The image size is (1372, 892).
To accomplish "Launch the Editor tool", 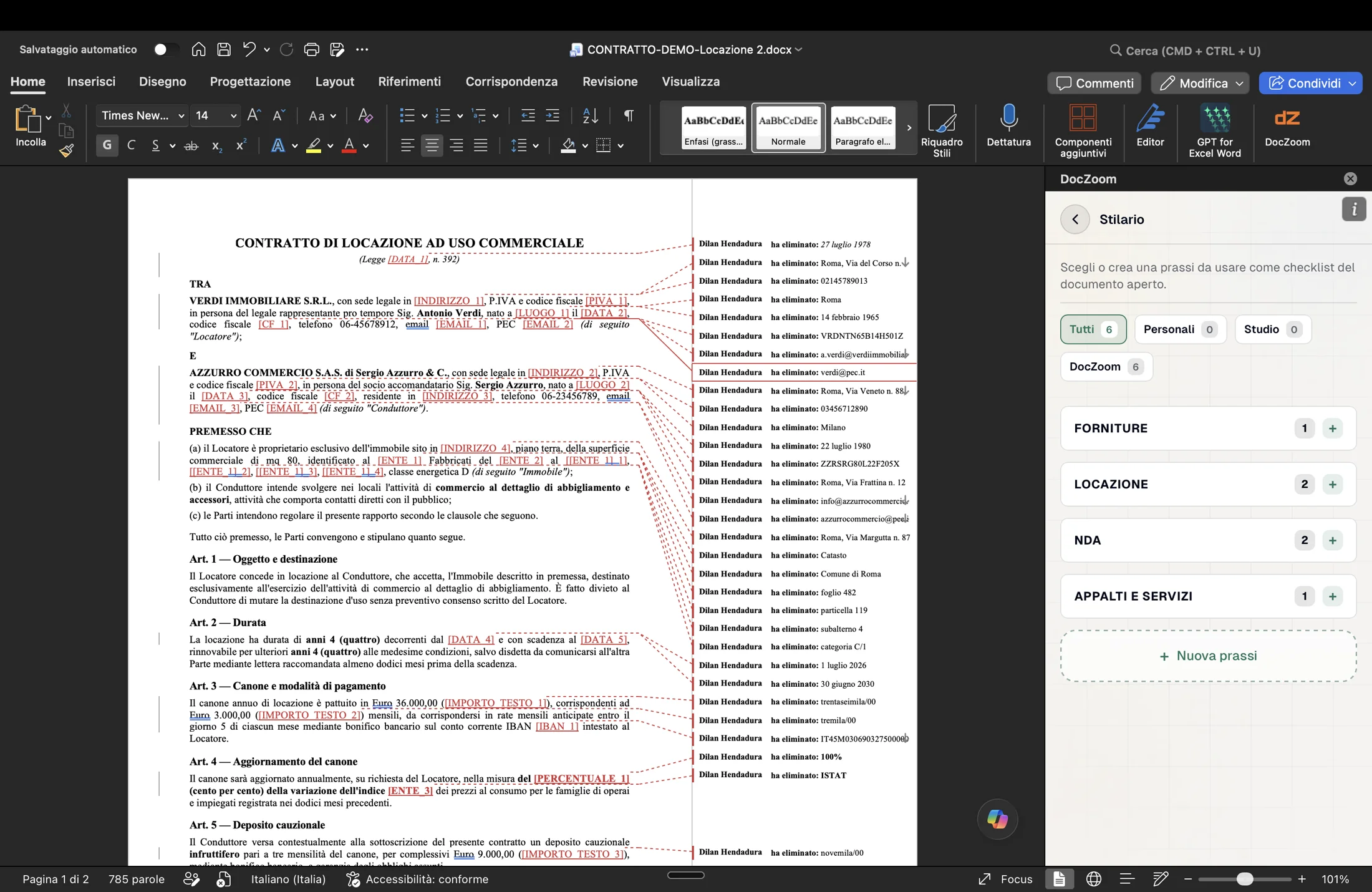I will click(1150, 126).
